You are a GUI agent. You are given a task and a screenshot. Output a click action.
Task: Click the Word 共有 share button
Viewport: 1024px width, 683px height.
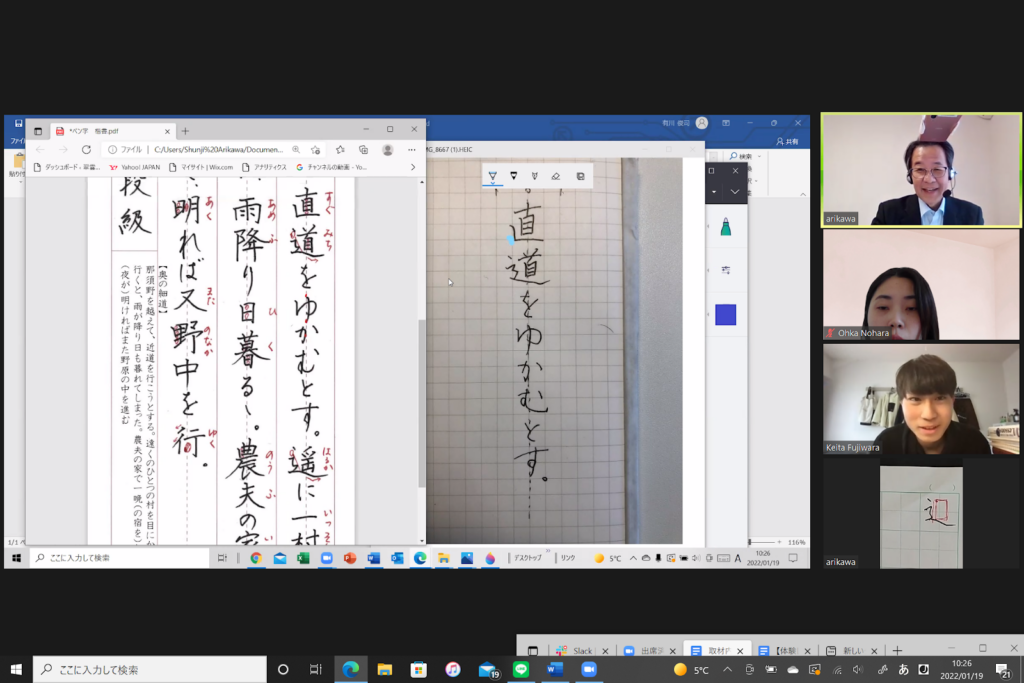[788, 142]
